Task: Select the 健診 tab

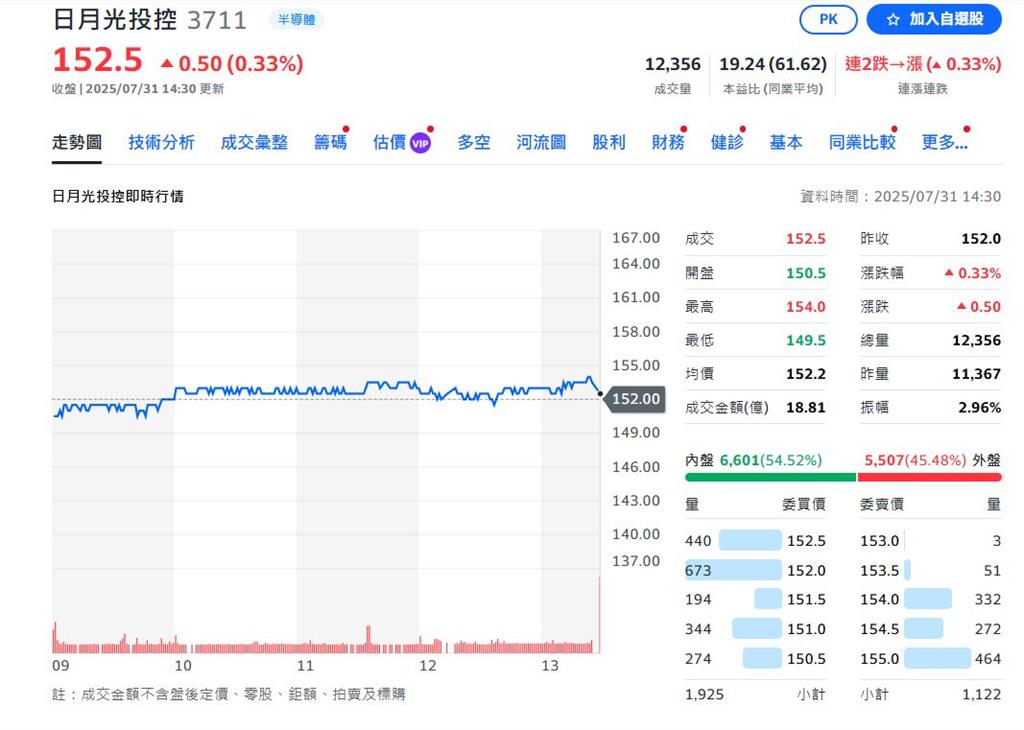Action: pyautogui.click(x=727, y=142)
